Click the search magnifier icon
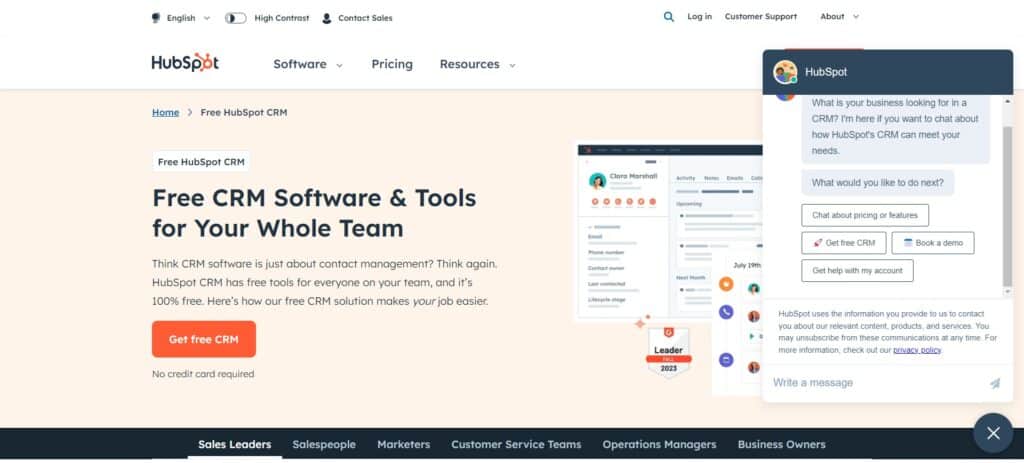Viewport: 1024px width, 463px height. (668, 17)
